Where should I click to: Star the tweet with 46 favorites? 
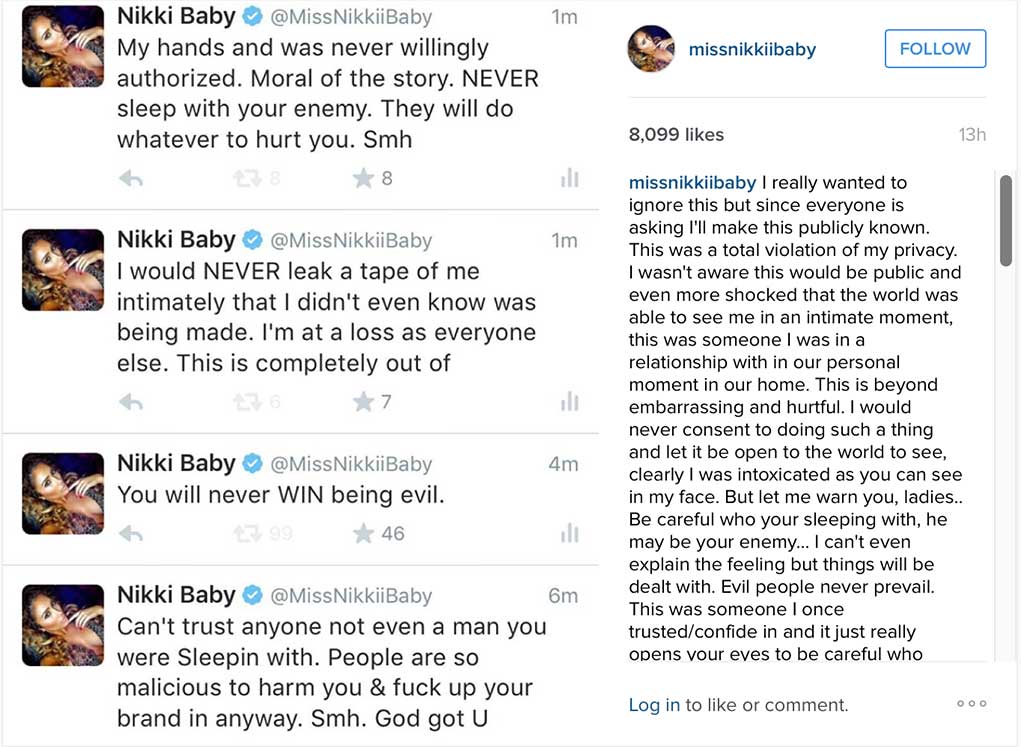point(363,534)
